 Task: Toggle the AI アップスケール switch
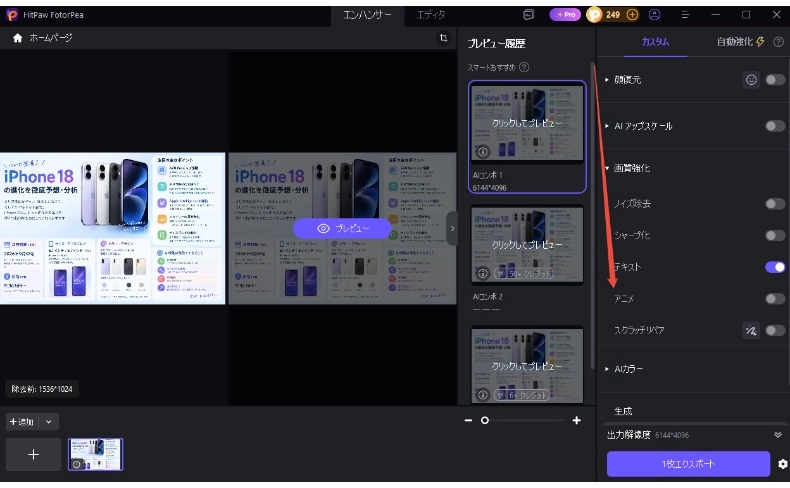coord(775,126)
